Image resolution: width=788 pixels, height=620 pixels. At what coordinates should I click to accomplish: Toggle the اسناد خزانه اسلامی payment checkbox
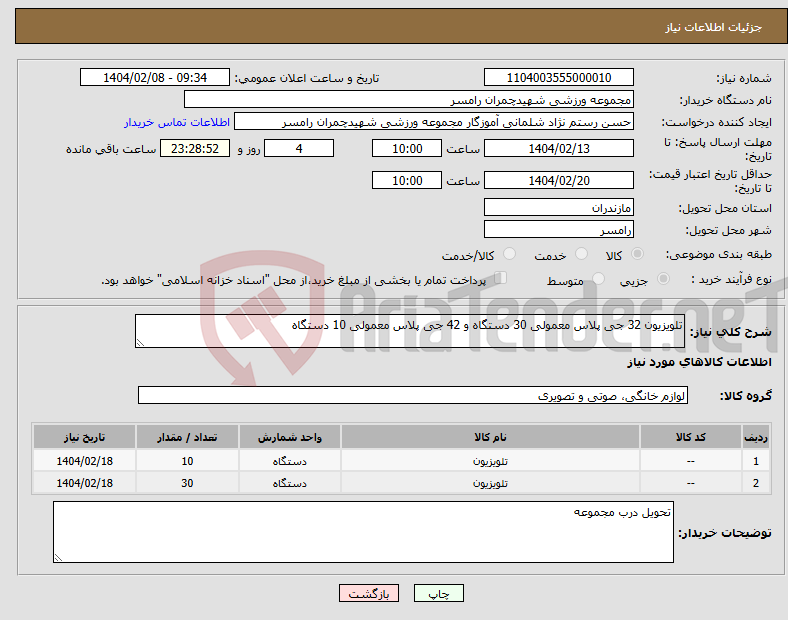click(501, 277)
